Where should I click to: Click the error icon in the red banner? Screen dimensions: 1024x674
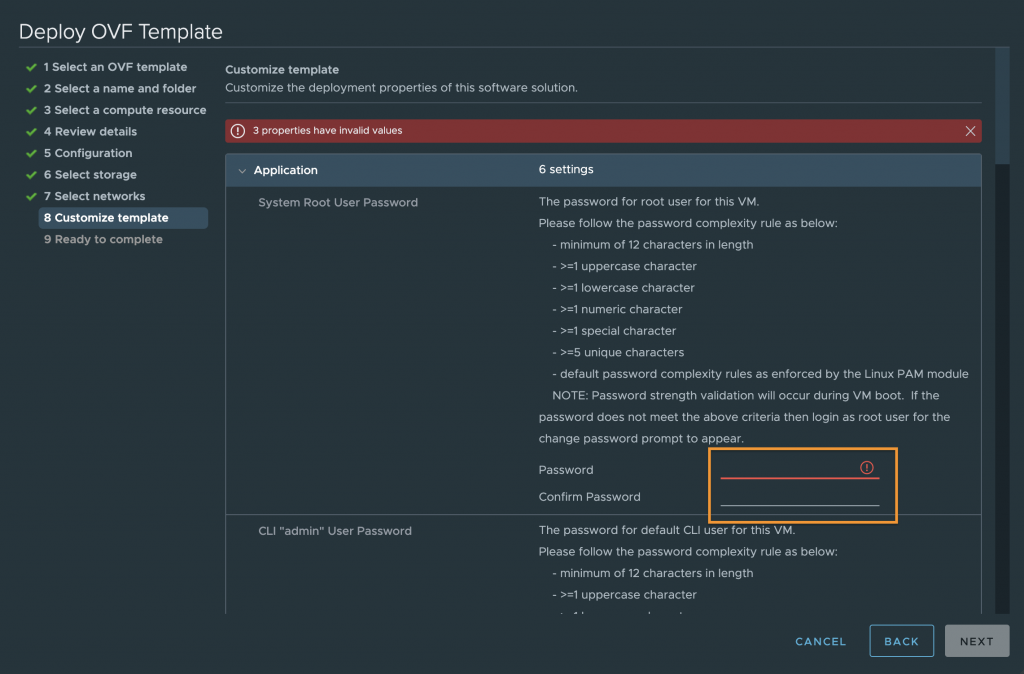pos(238,131)
